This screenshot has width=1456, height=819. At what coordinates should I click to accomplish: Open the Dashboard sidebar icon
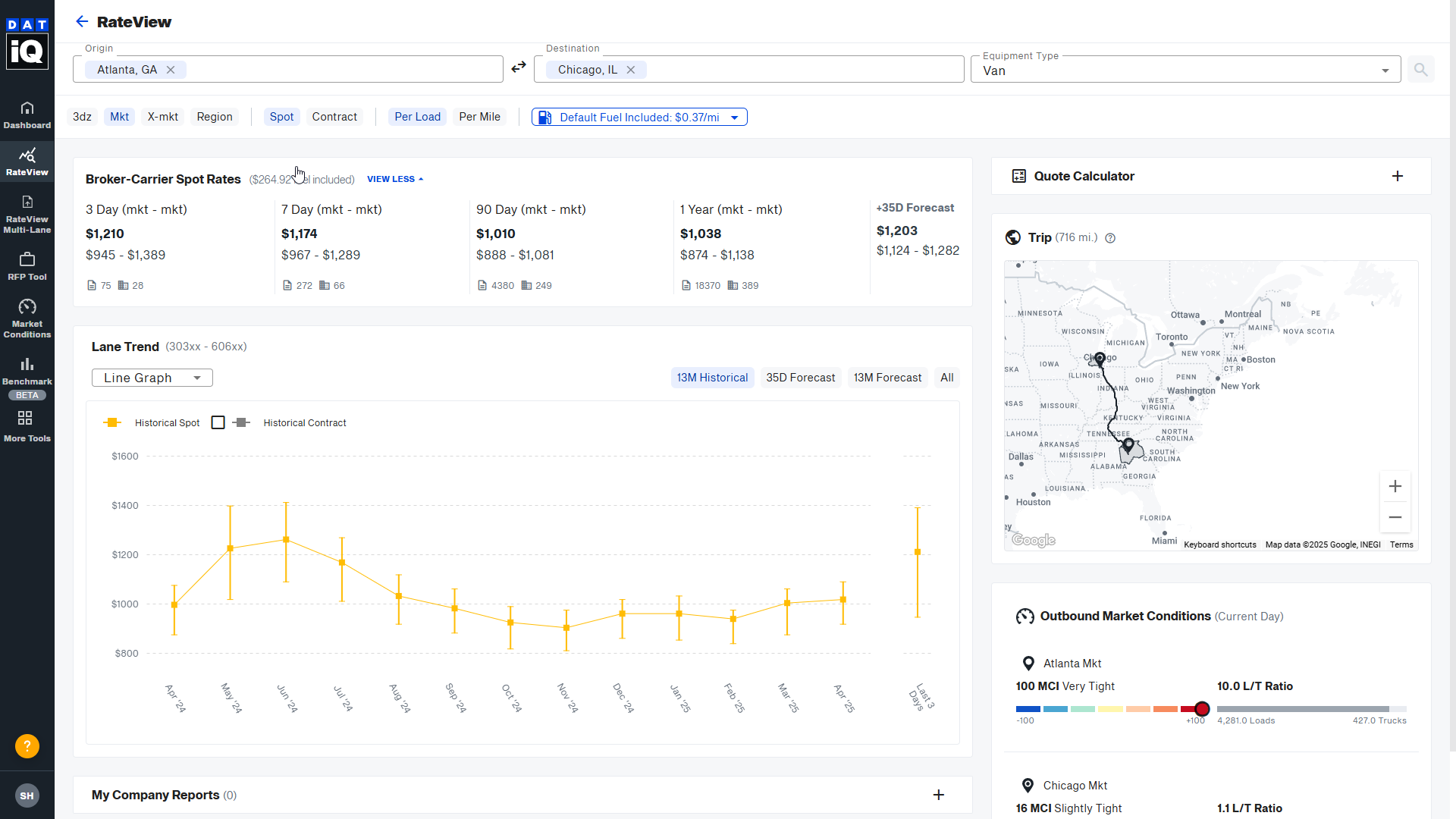pos(27,115)
